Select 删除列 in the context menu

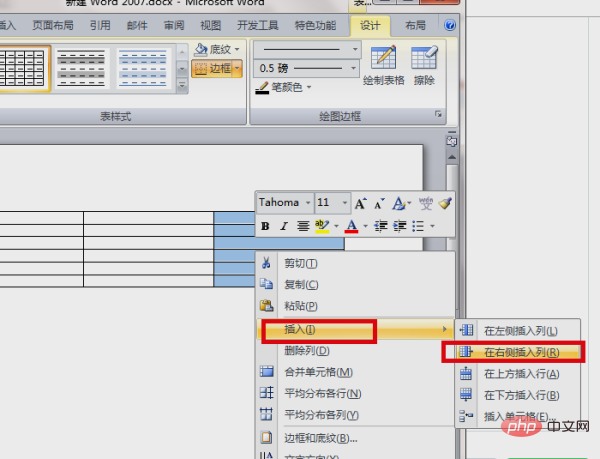coord(307,351)
